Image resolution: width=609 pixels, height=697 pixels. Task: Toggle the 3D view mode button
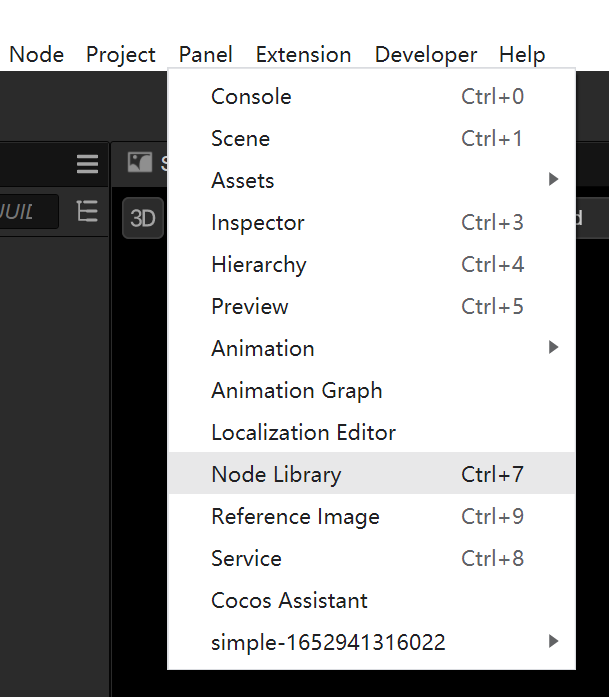[143, 218]
